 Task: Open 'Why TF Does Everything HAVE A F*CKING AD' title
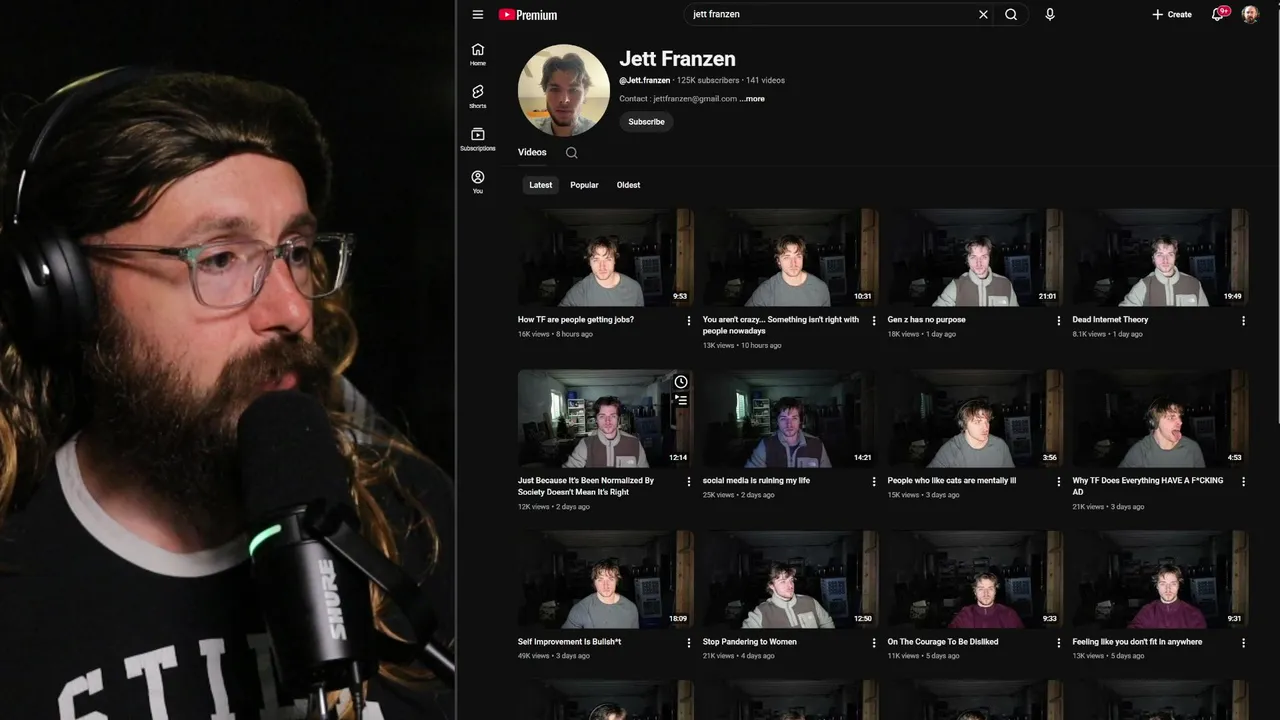[x=1148, y=486]
